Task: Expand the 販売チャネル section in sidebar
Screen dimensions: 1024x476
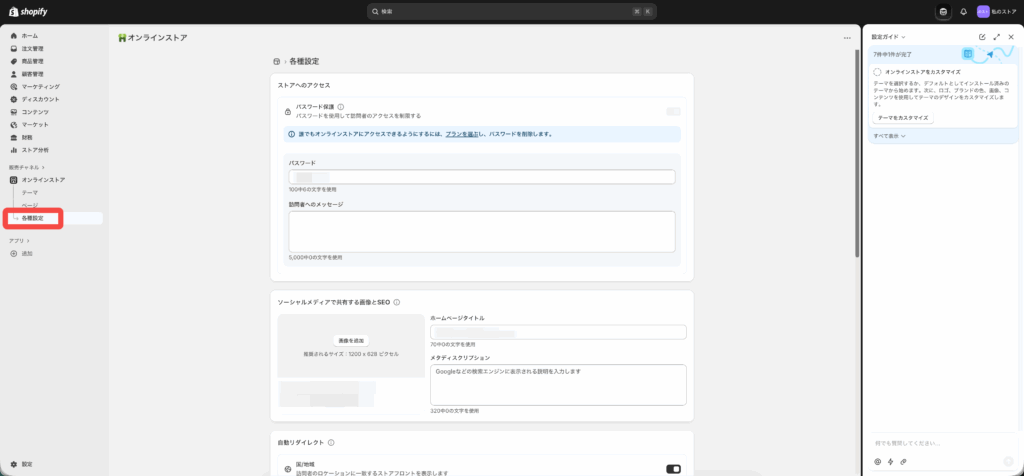Action: click(27, 167)
